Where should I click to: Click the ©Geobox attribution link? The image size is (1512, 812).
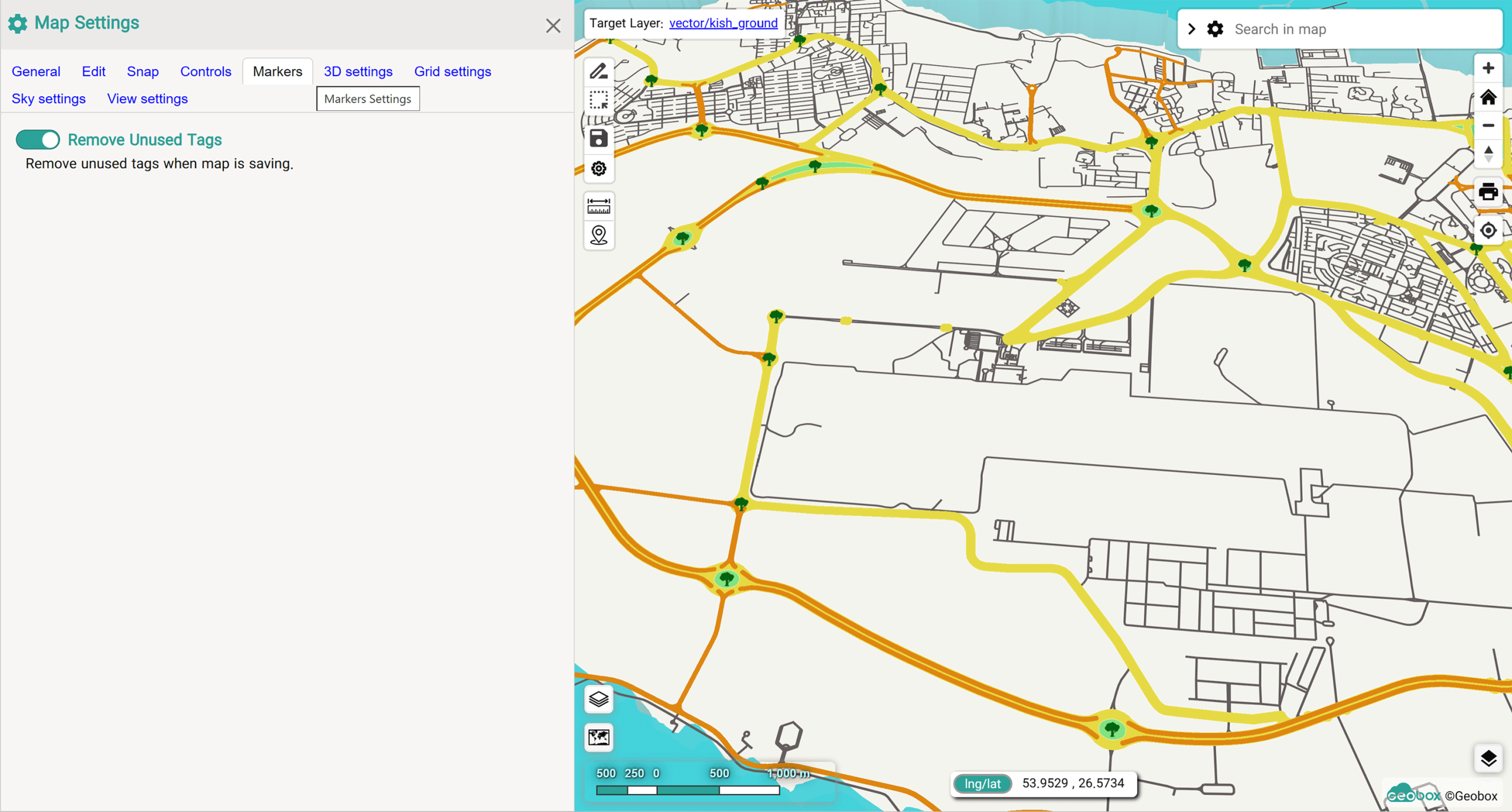[1471, 796]
